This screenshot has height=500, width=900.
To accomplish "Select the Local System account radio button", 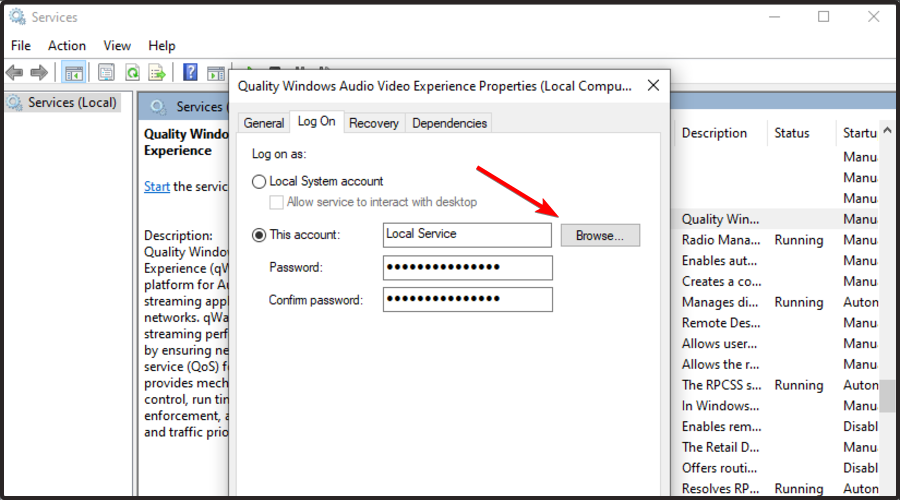I will click(x=259, y=182).
